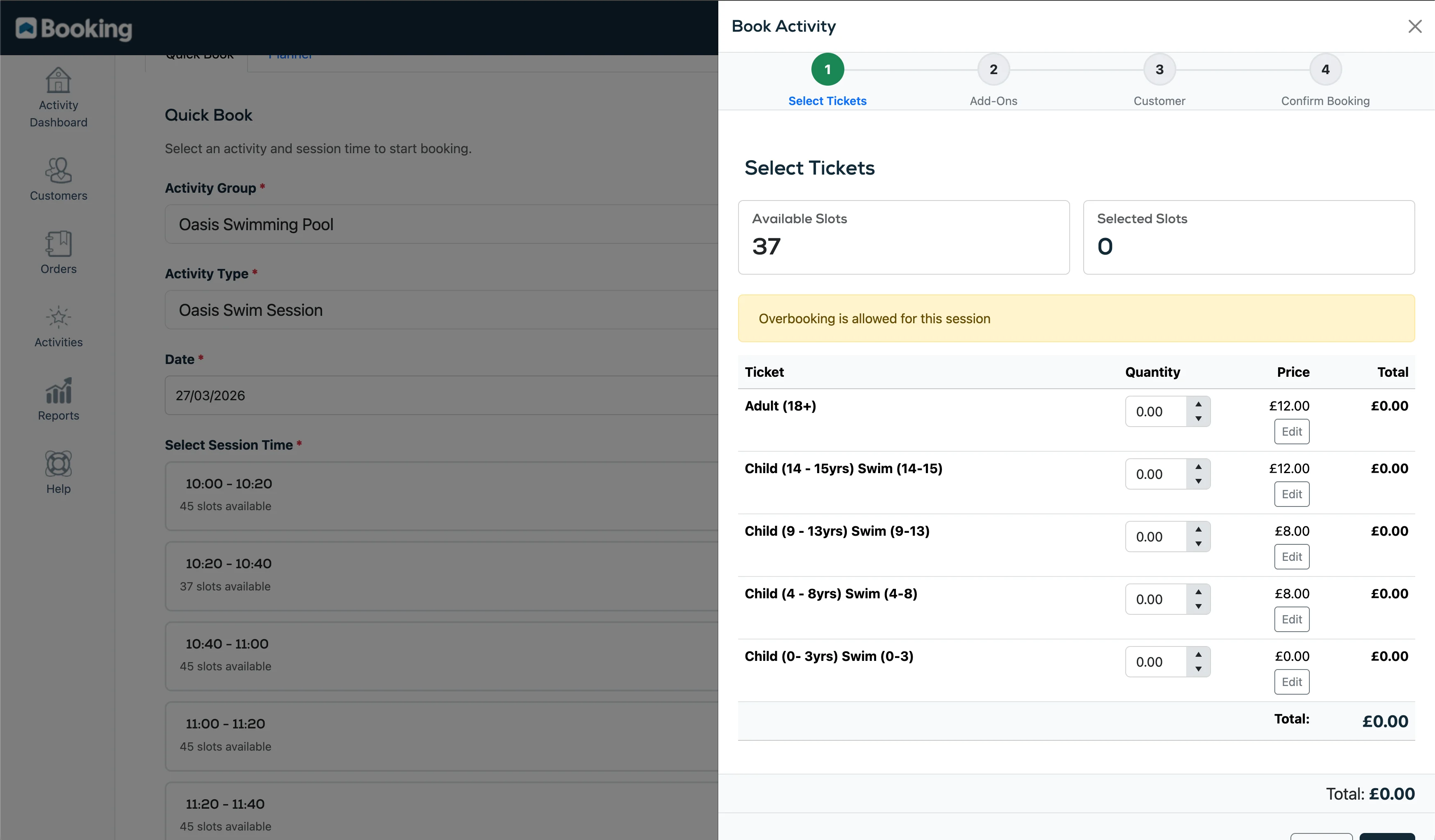This screenshot has width=1435, height=840.
Task: Increase Child (9 - 13yrs) Swim quantity
Action: click(x=1198, y=529)
